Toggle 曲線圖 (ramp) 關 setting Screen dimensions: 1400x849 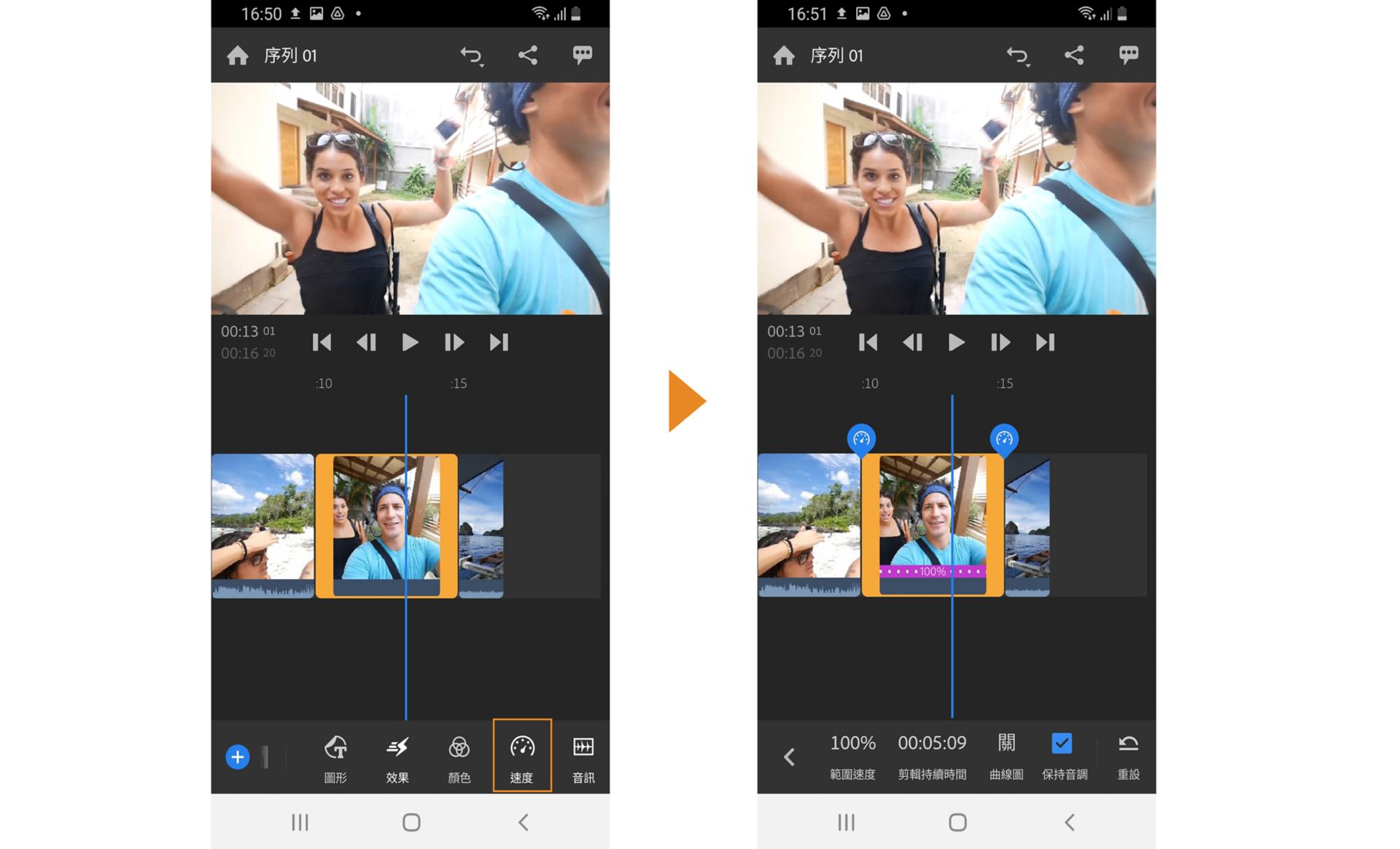1006,743
